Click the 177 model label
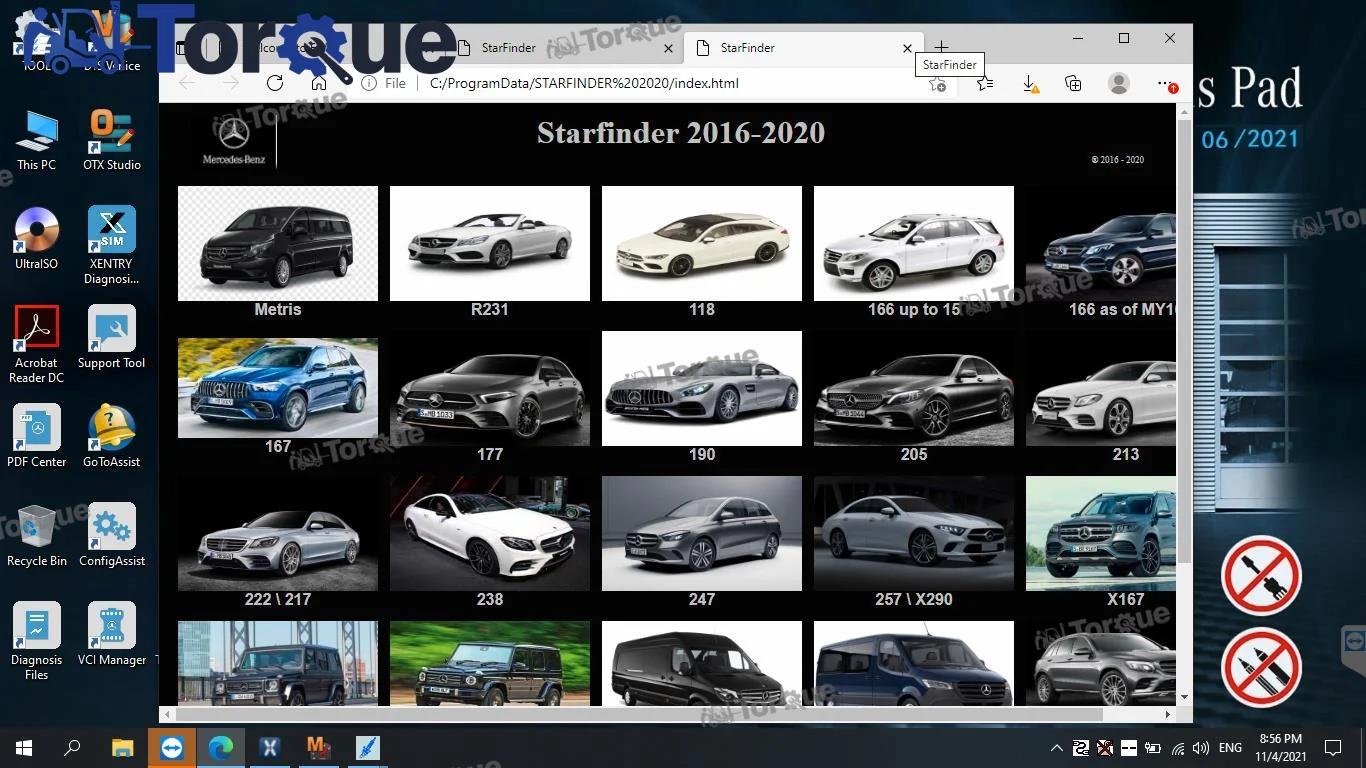Screen dimensions: 1366x768 [490, 455]
